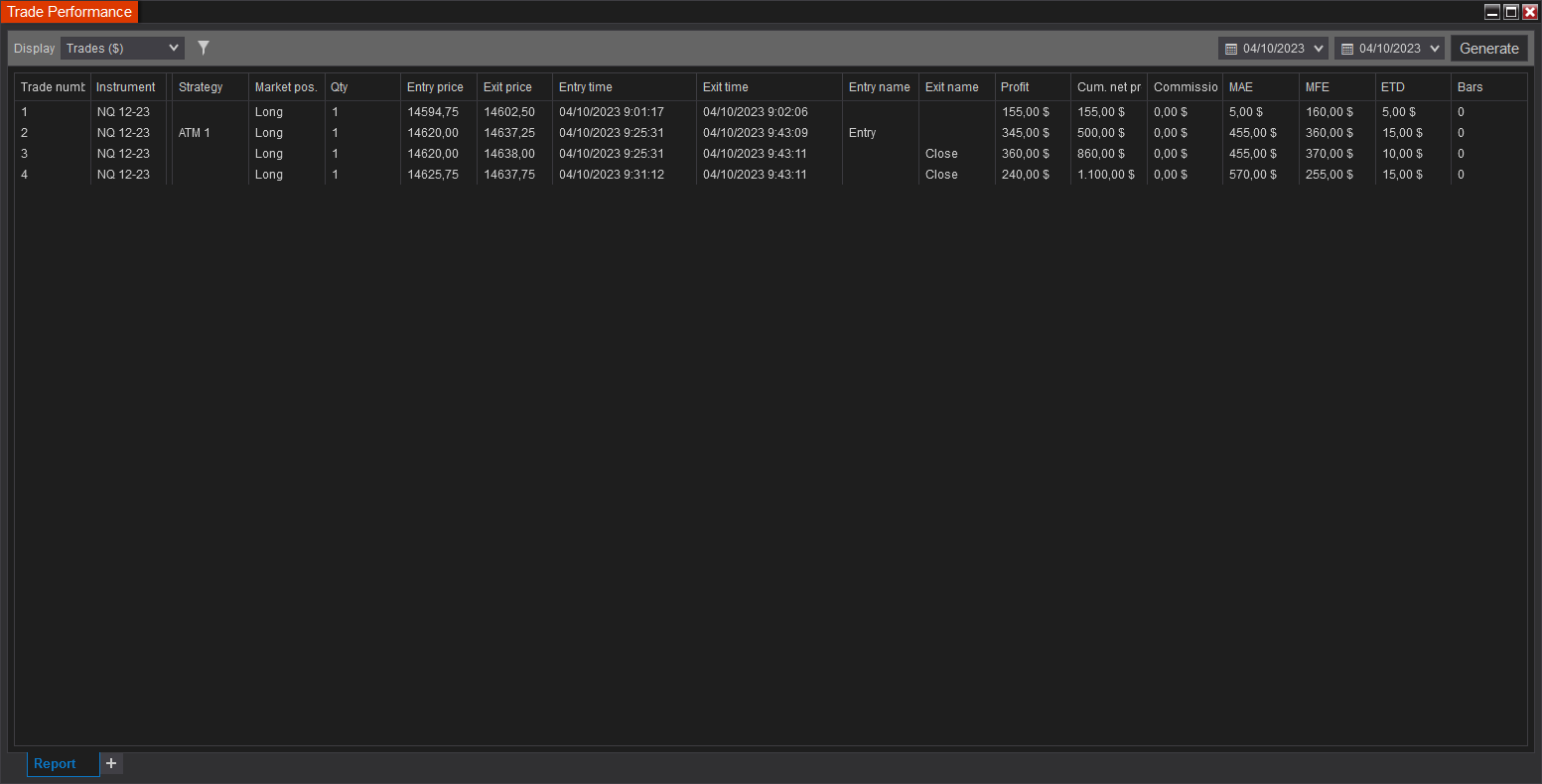Image resolution: width=1542 pixels, height=784 pixels.
Task: Click MFE value 160,00 $
Action: click(1330, 112)
